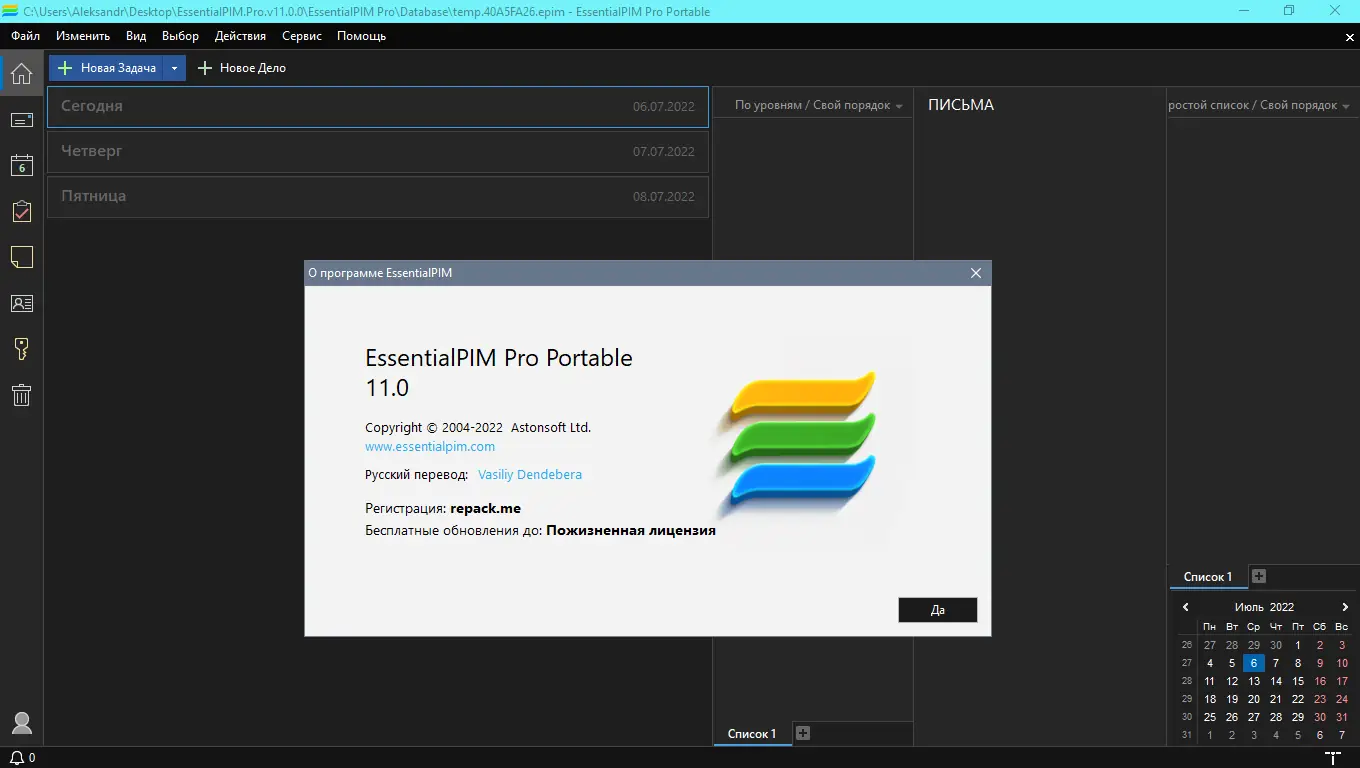Click the year 2022 in mini calendar header
This screenshot has height=768, width=1360.
coord(1282,607)
